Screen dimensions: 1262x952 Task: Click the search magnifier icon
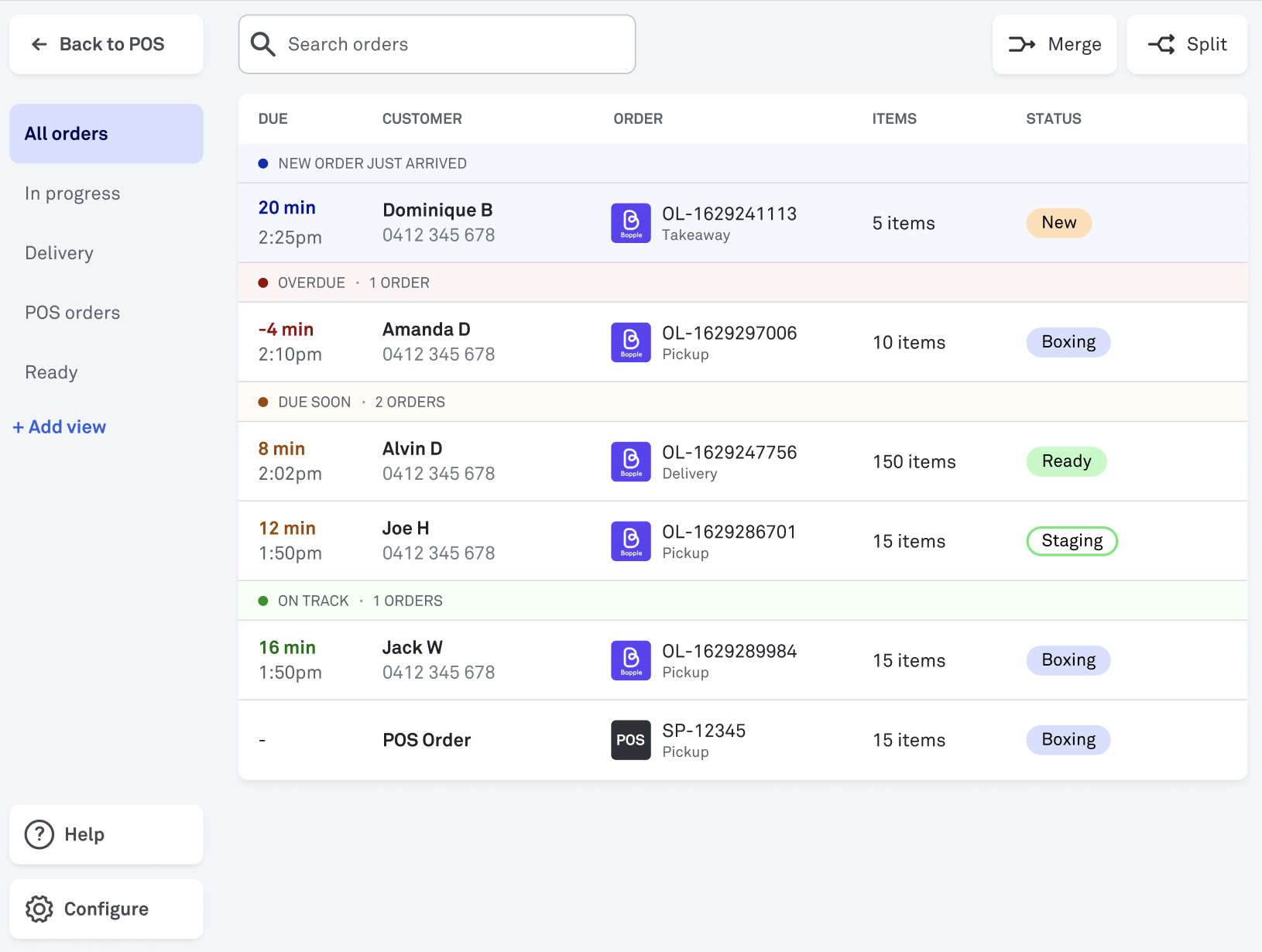263,44
